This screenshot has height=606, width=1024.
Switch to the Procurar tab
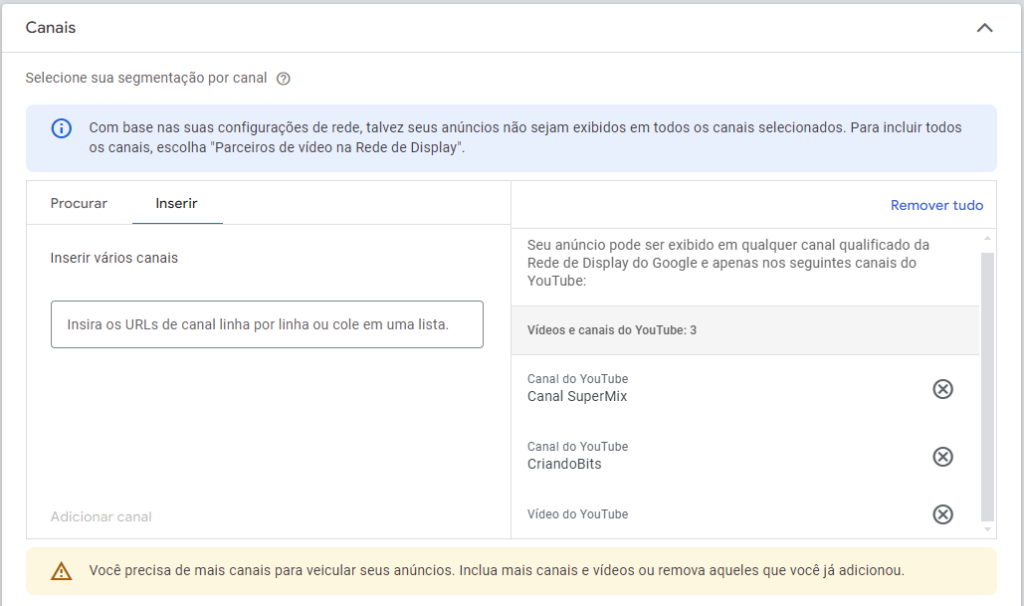pos(78,203)
